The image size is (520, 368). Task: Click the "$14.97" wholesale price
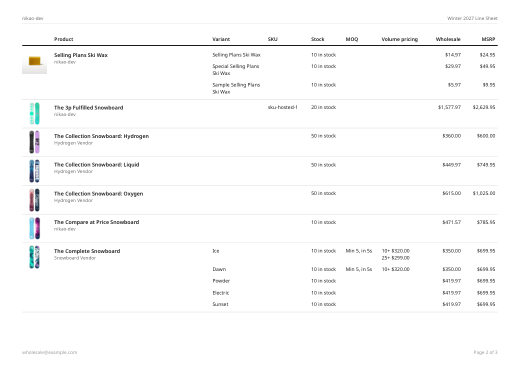click(453, 55)
